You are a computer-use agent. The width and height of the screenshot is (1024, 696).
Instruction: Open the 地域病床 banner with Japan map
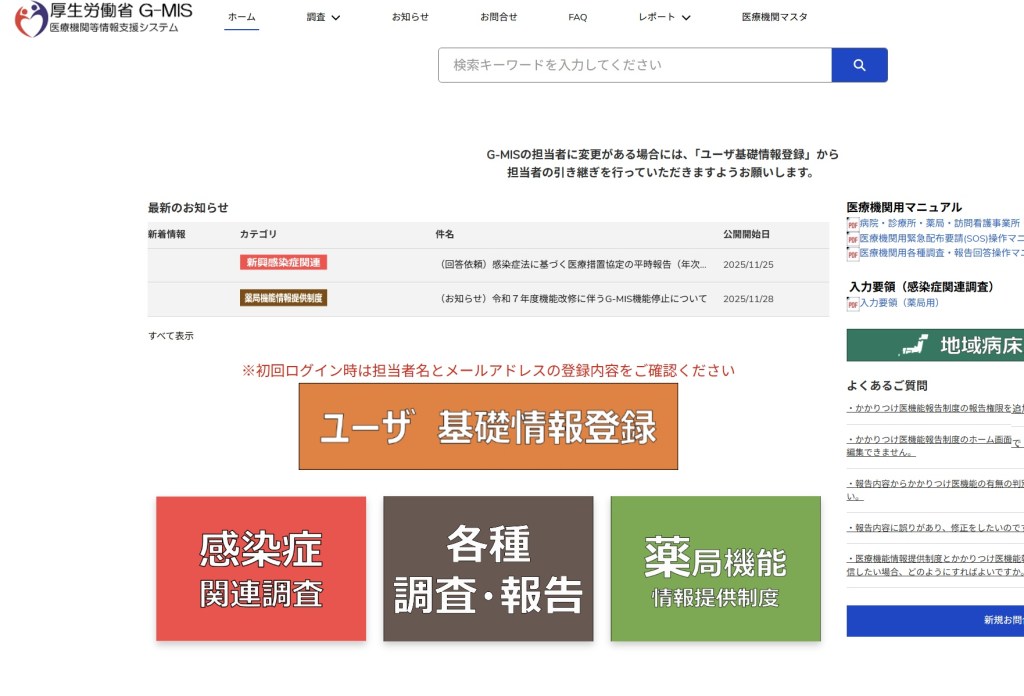[935, 345]
